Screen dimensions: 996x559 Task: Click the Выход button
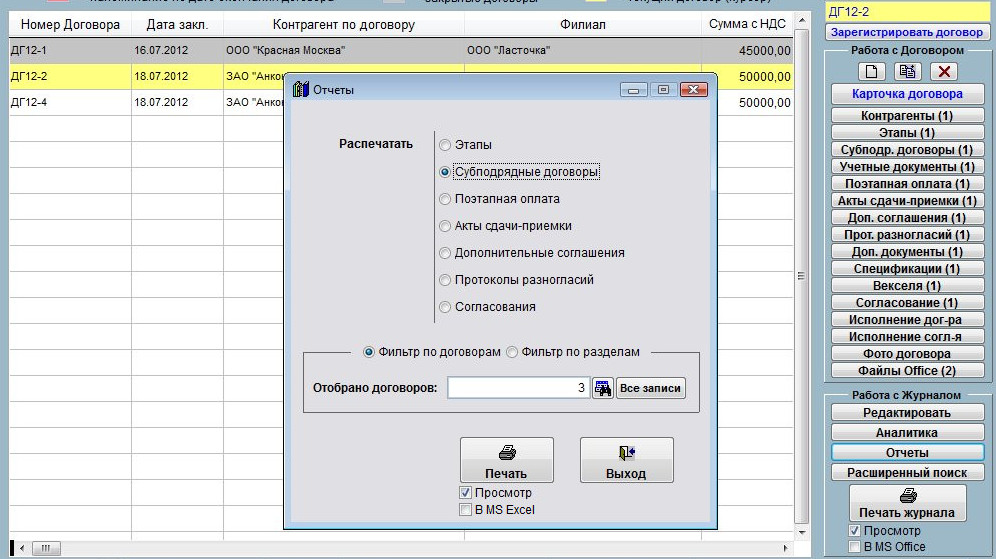(626, 460)
